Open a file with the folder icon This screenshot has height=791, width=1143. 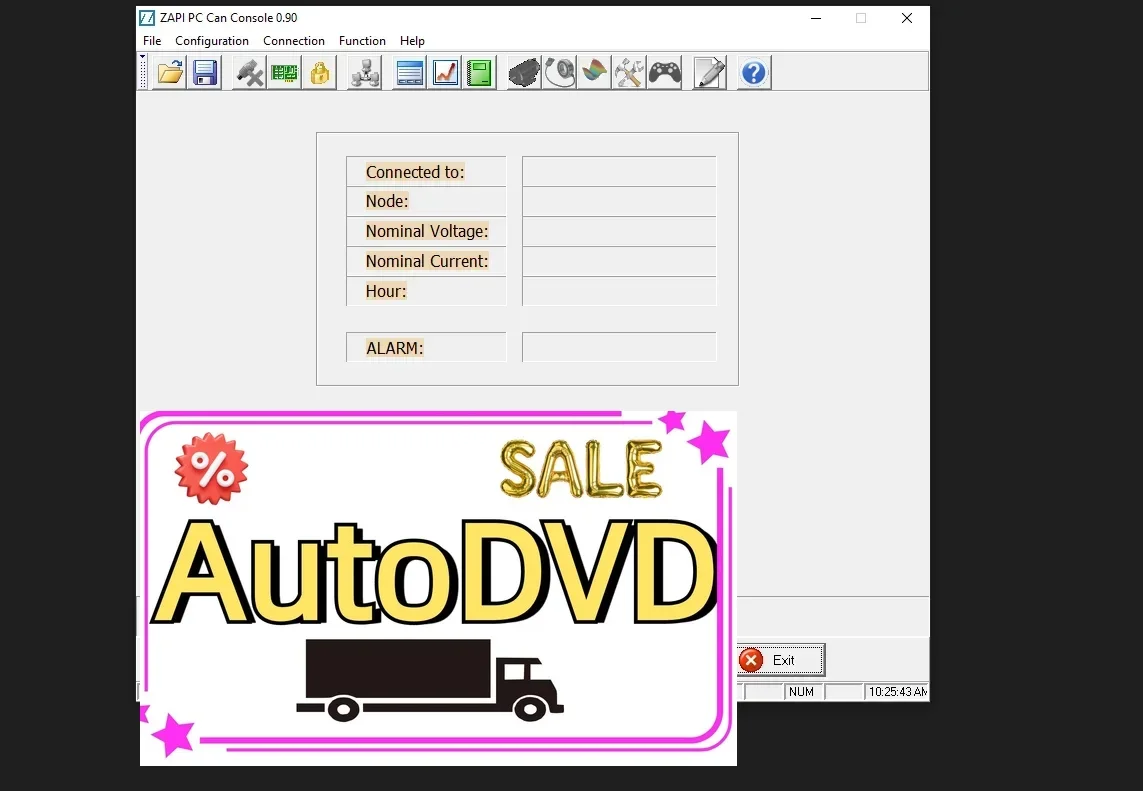(170, 73)
